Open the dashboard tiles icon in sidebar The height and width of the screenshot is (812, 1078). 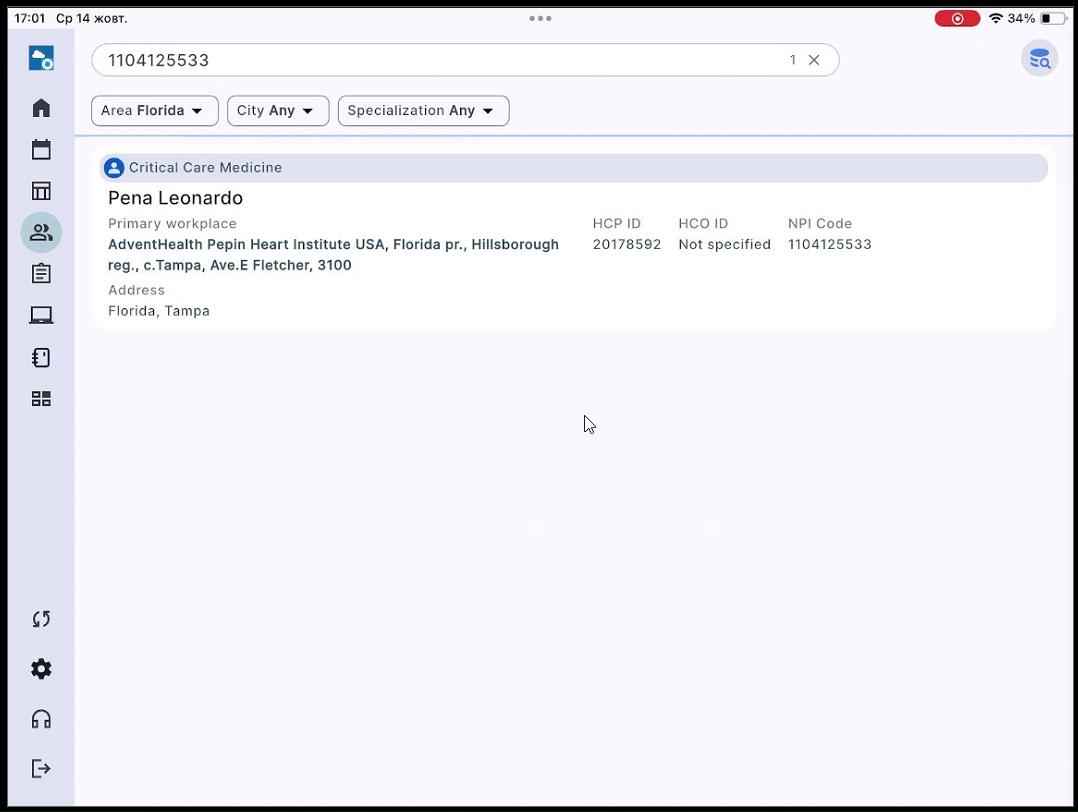pyautogui.click(x=41, y=399)
